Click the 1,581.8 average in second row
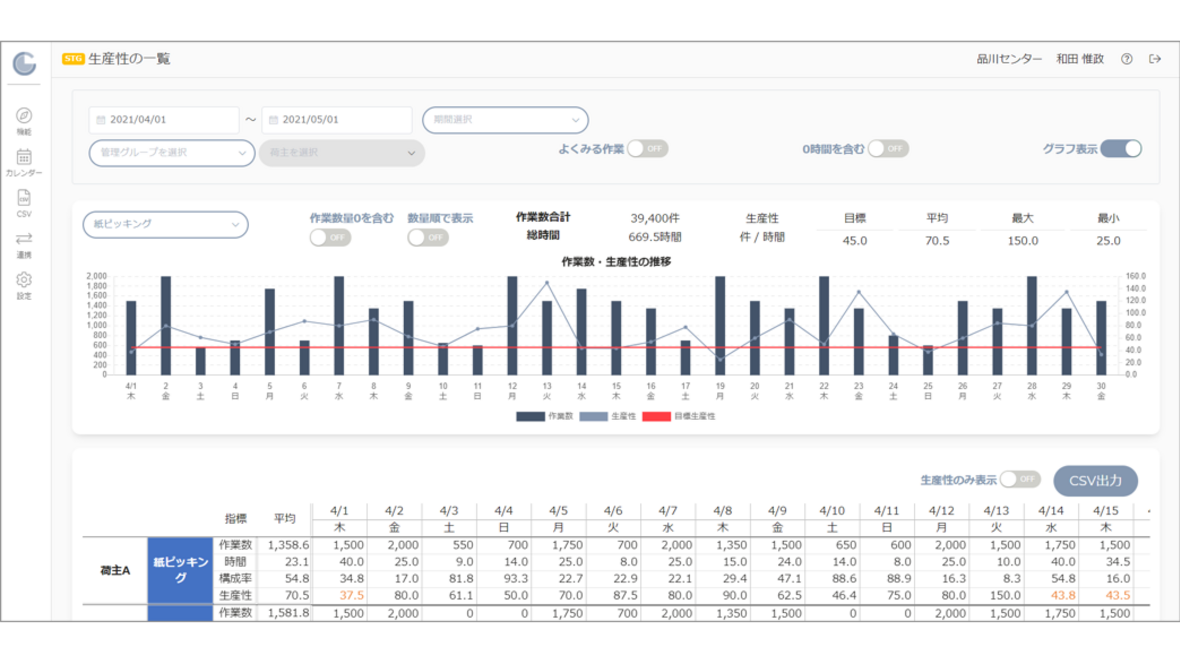 288,614
